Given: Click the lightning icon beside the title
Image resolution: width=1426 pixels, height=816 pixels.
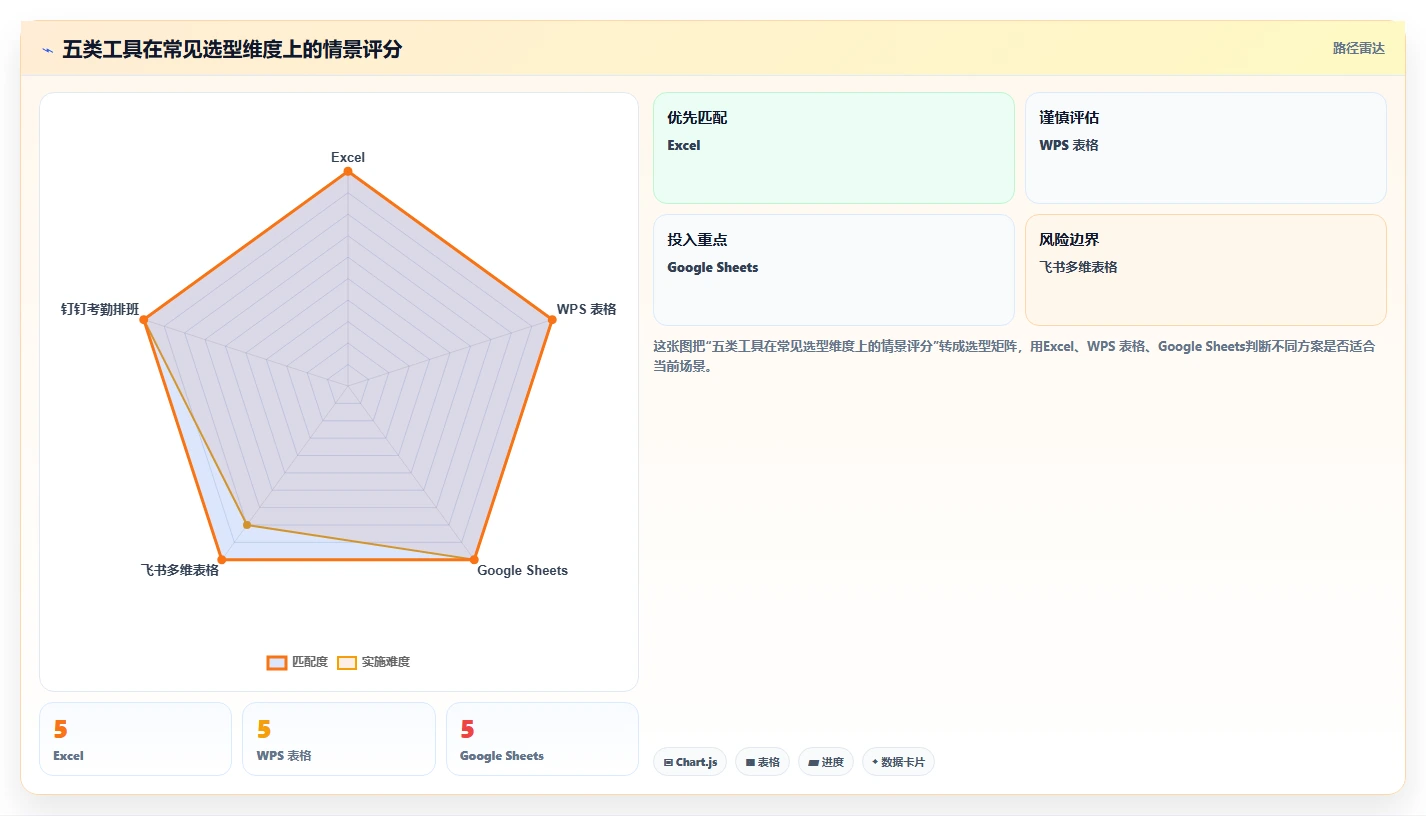Looking at the screenshot, I should [47, 50].
